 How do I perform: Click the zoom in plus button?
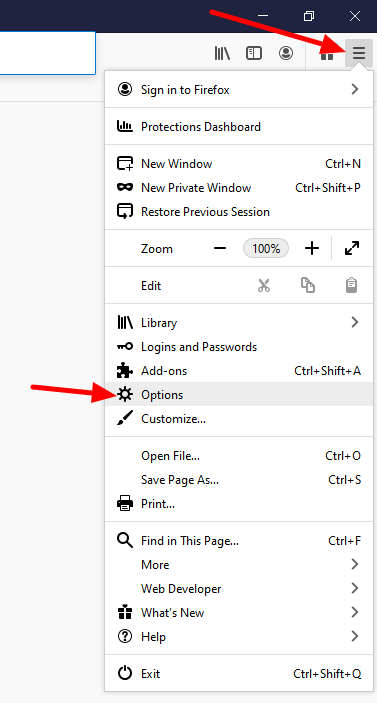(312, 248)
